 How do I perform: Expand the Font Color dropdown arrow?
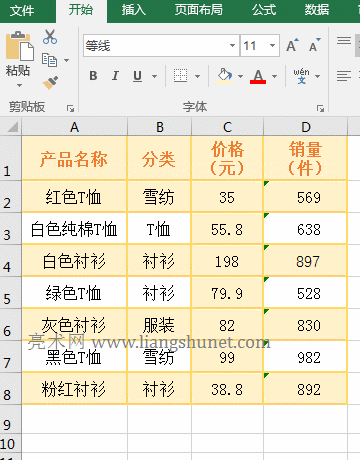pos(274,77)
